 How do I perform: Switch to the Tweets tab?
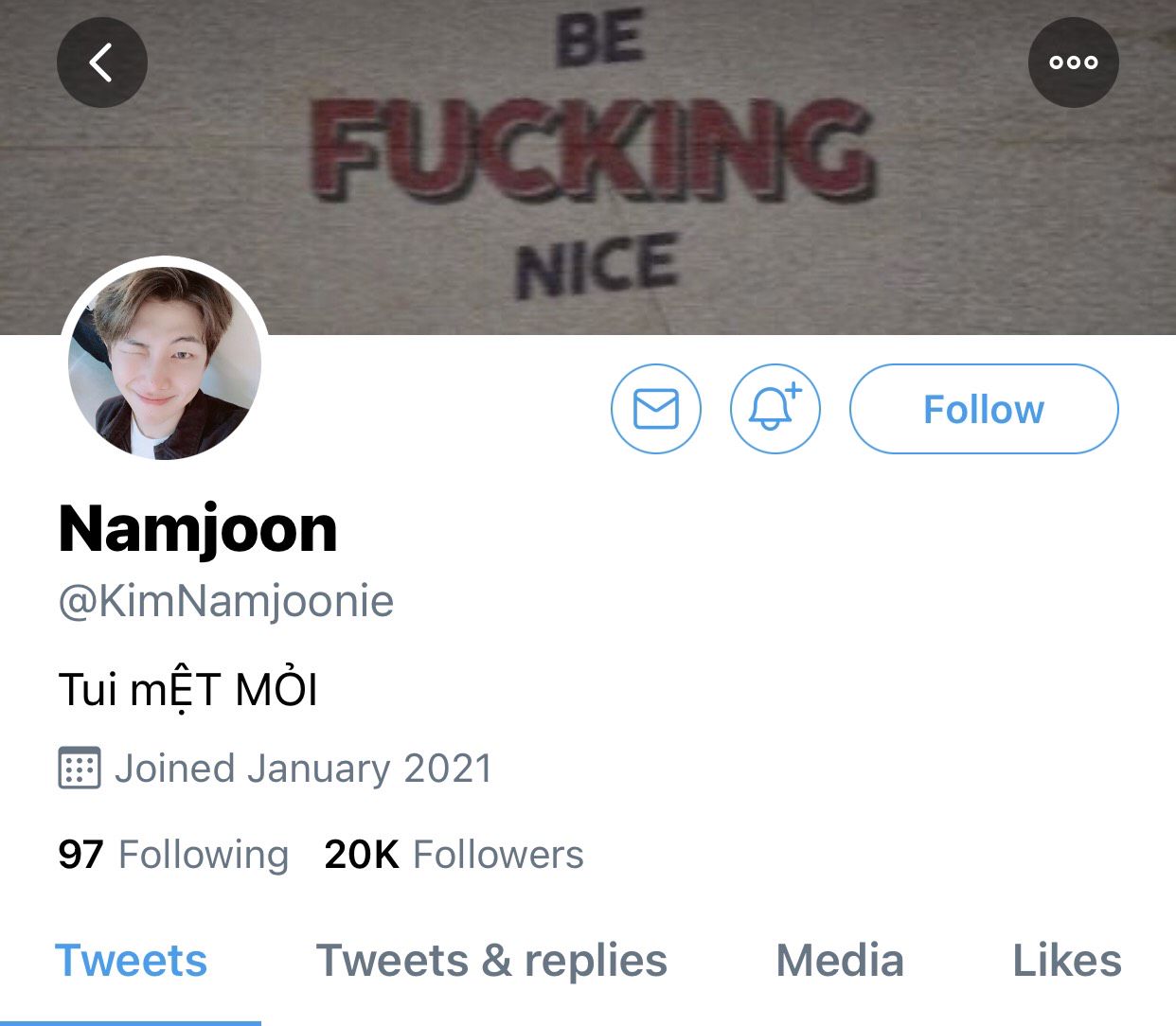[x=131, y=961]
